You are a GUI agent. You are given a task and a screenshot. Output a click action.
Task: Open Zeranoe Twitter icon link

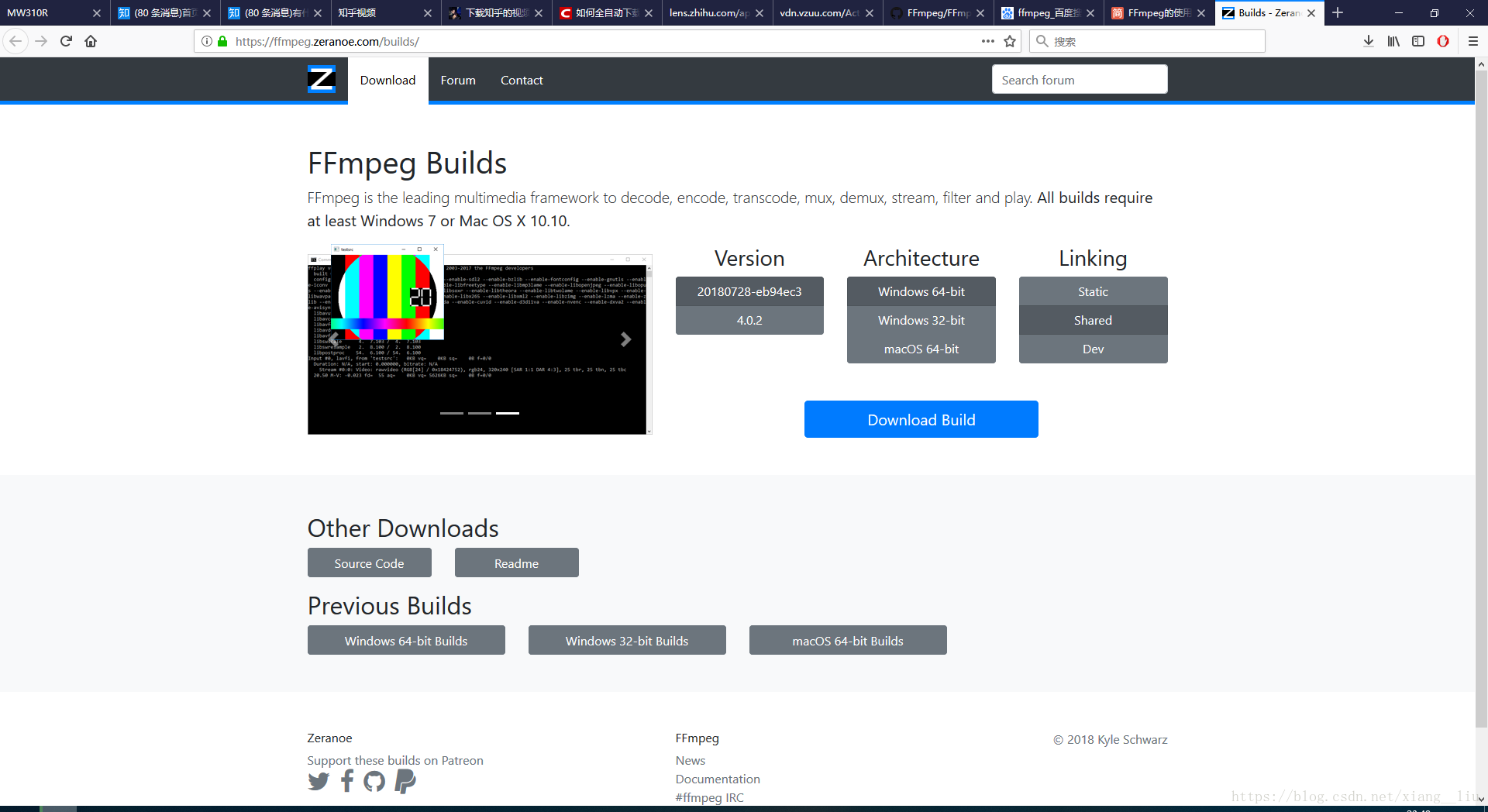(319, 781)
